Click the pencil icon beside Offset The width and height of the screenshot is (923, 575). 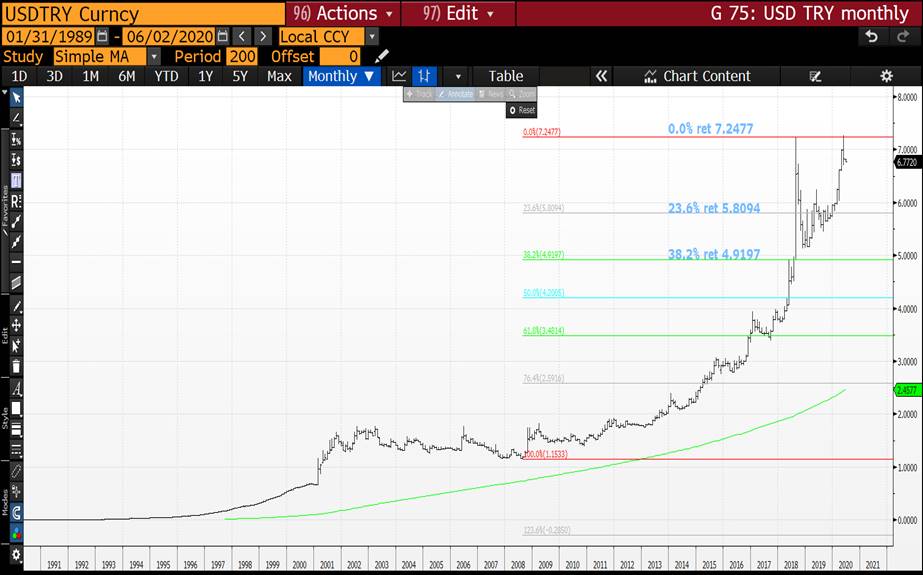382,56
